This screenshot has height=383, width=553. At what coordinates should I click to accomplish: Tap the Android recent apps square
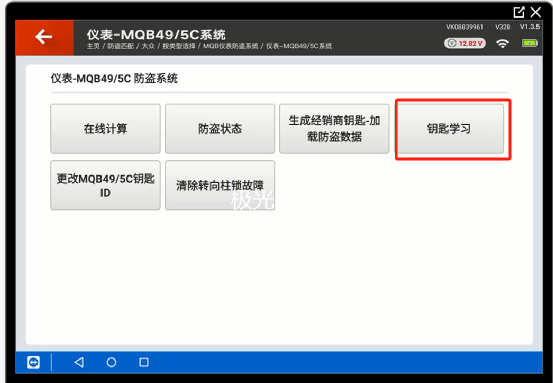tap(144, 362)
